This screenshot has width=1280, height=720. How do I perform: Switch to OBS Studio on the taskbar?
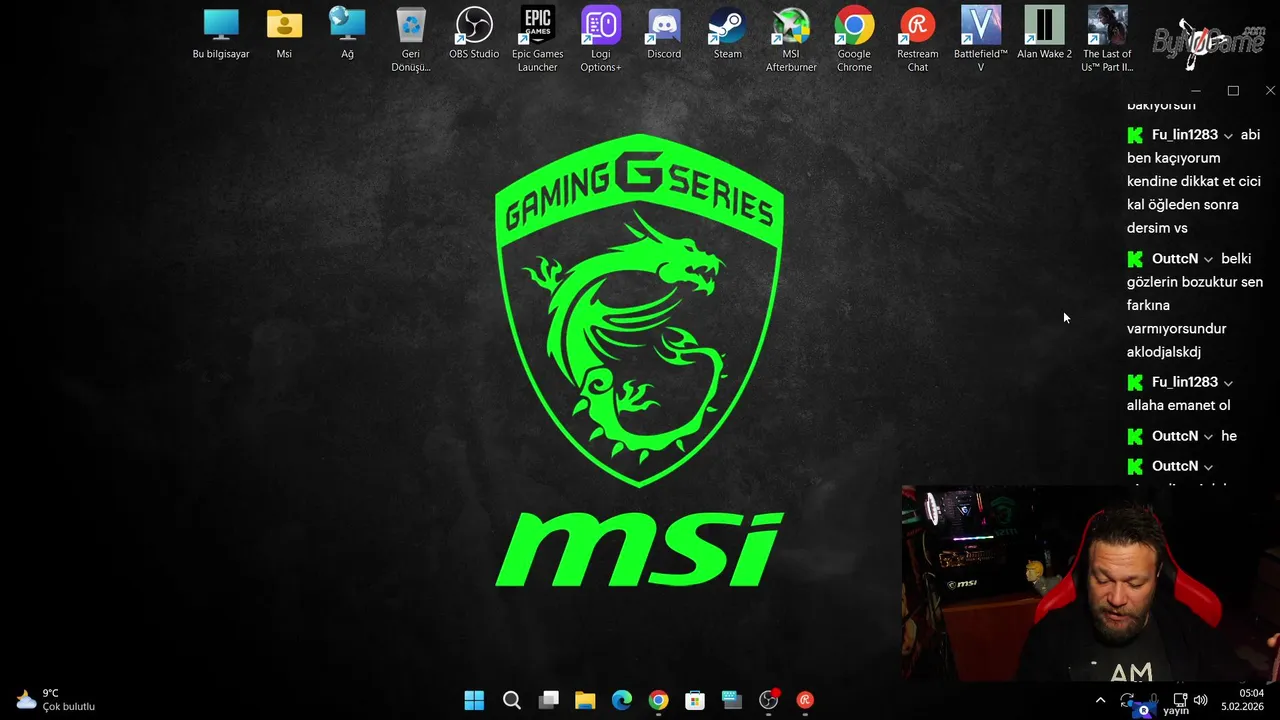(768, 700)
